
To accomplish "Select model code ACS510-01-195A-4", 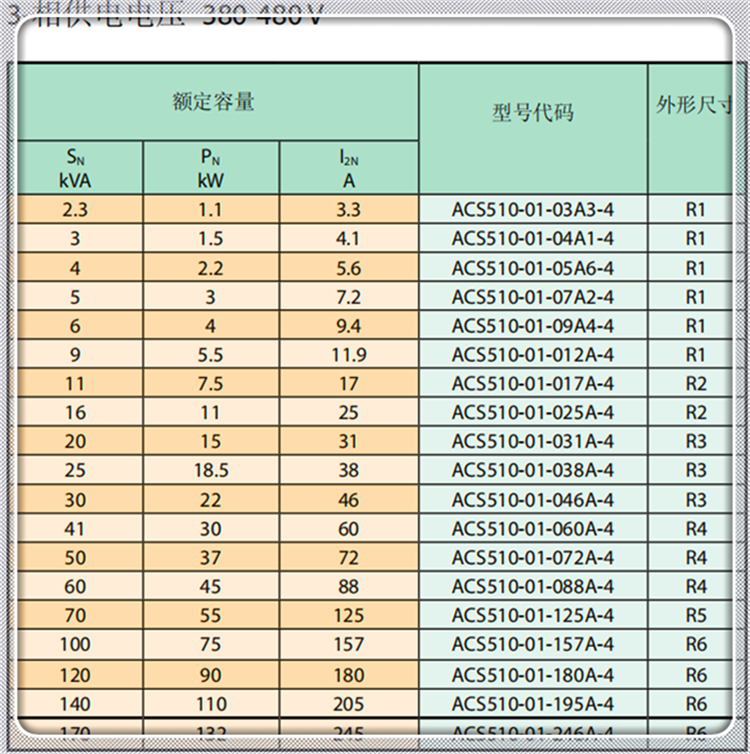I will (x=533, y=704).
